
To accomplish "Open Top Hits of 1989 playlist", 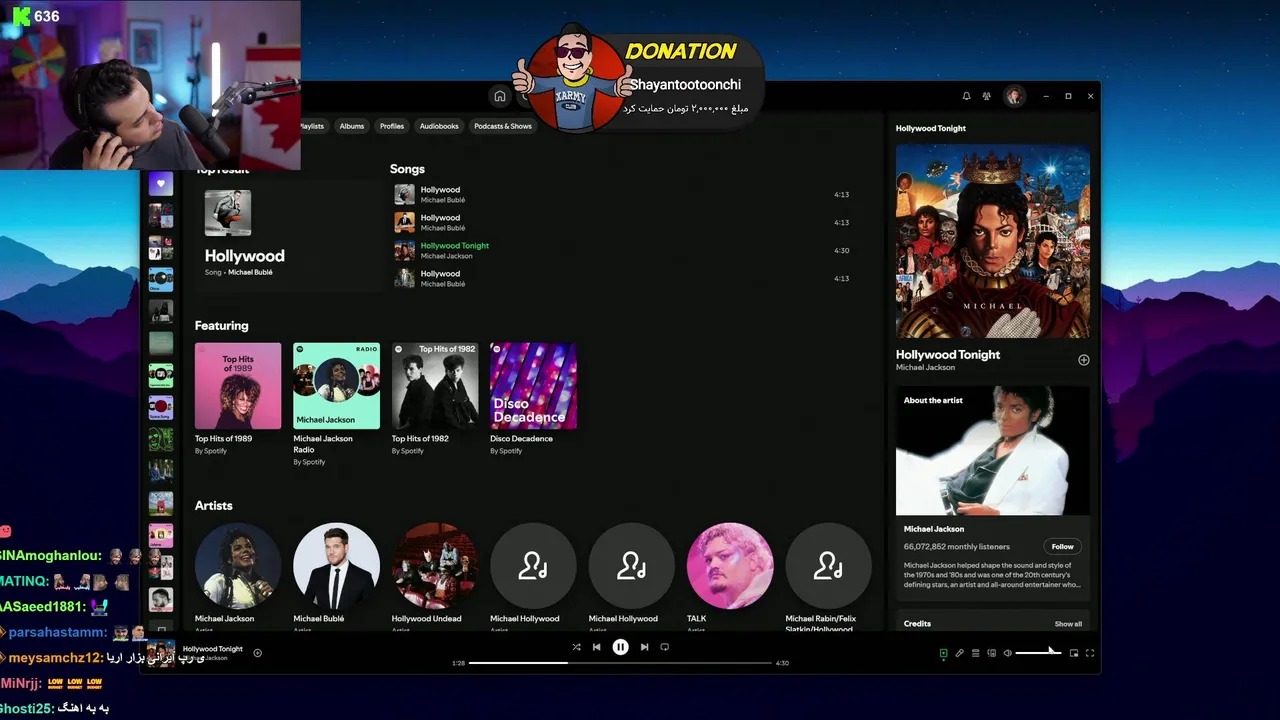I will [238, 399].
